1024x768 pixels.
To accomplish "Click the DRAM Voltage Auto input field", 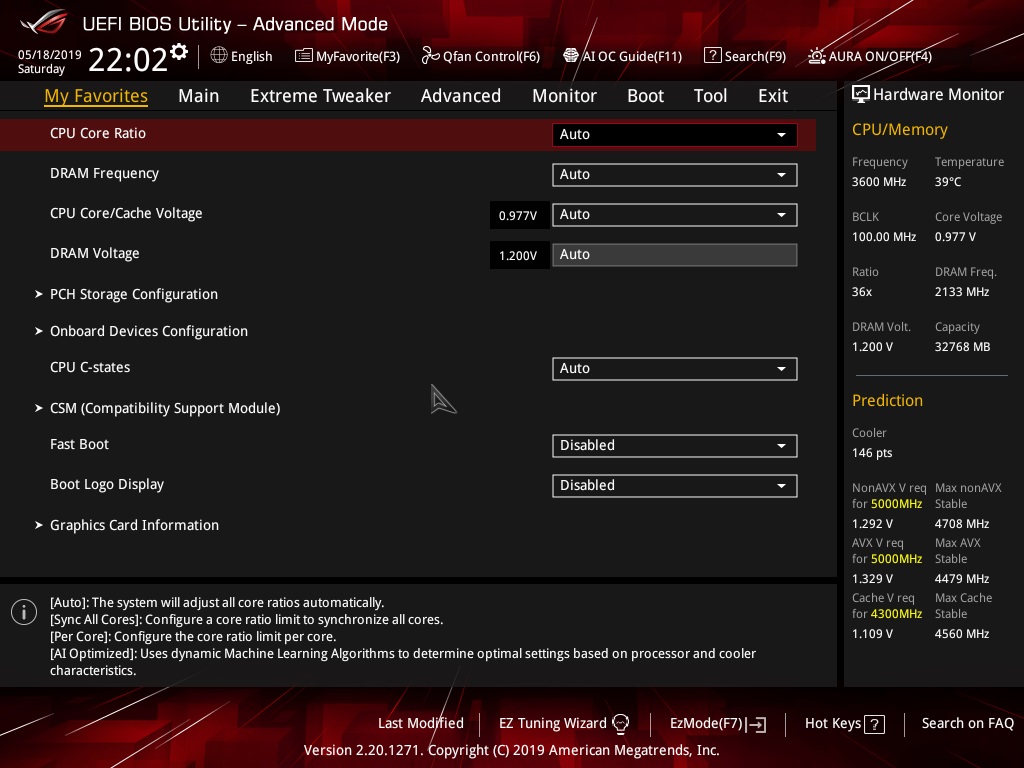I will (x=675, y=255).
